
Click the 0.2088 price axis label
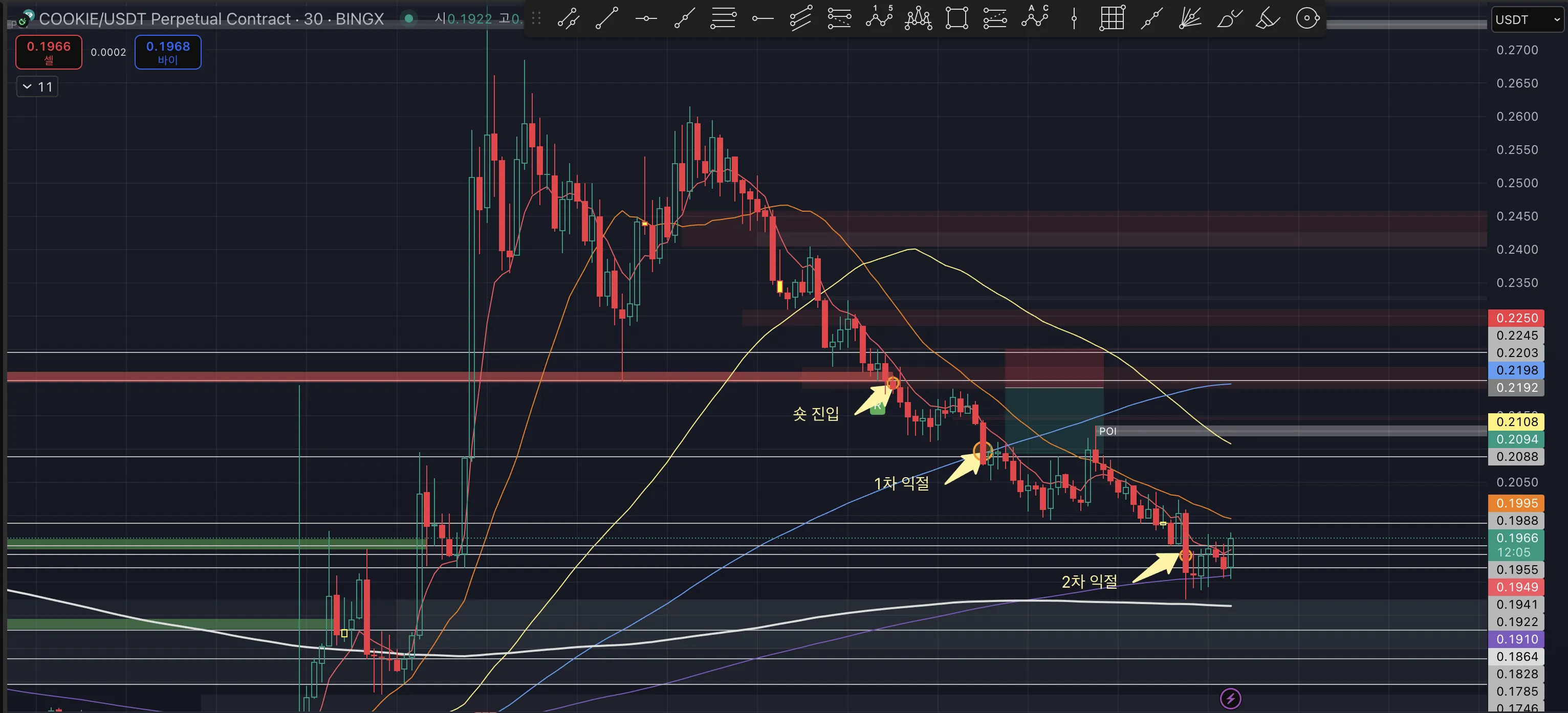1516,457
